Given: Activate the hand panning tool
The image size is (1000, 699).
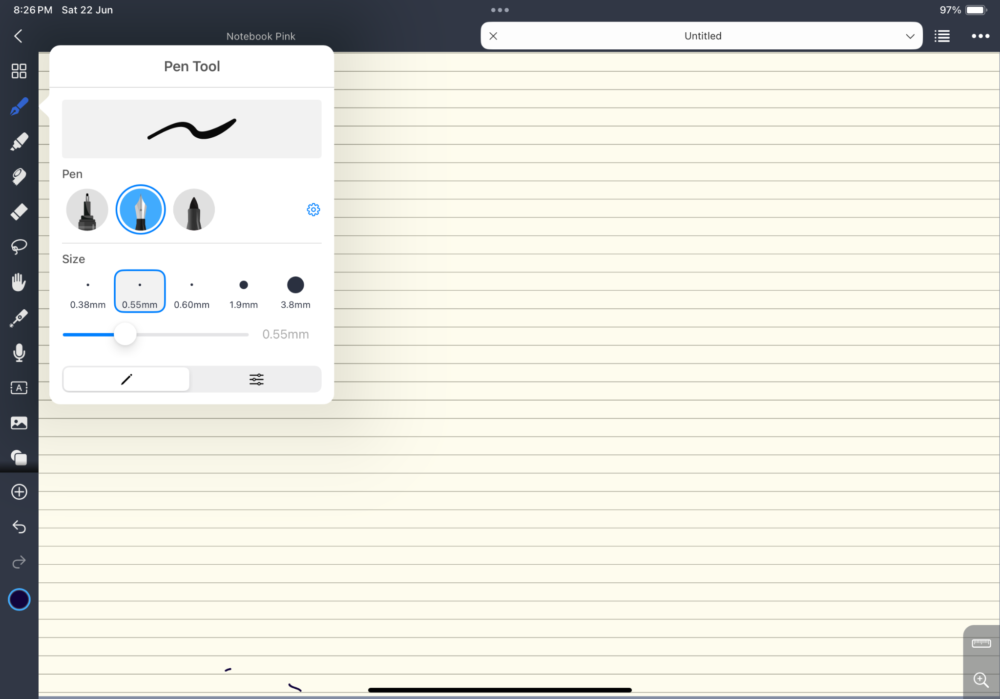Looking at the screenshot, I should coord(18,281).
